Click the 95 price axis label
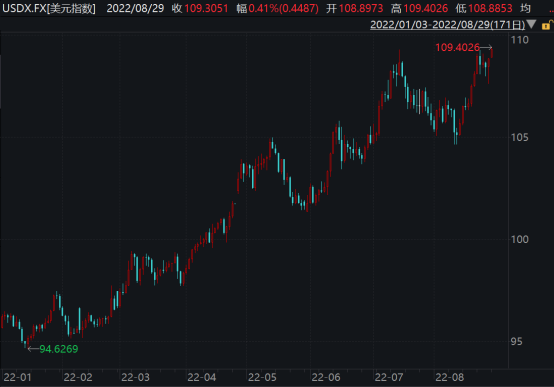Viewport: 554px width, 387px height. point(516,342)
